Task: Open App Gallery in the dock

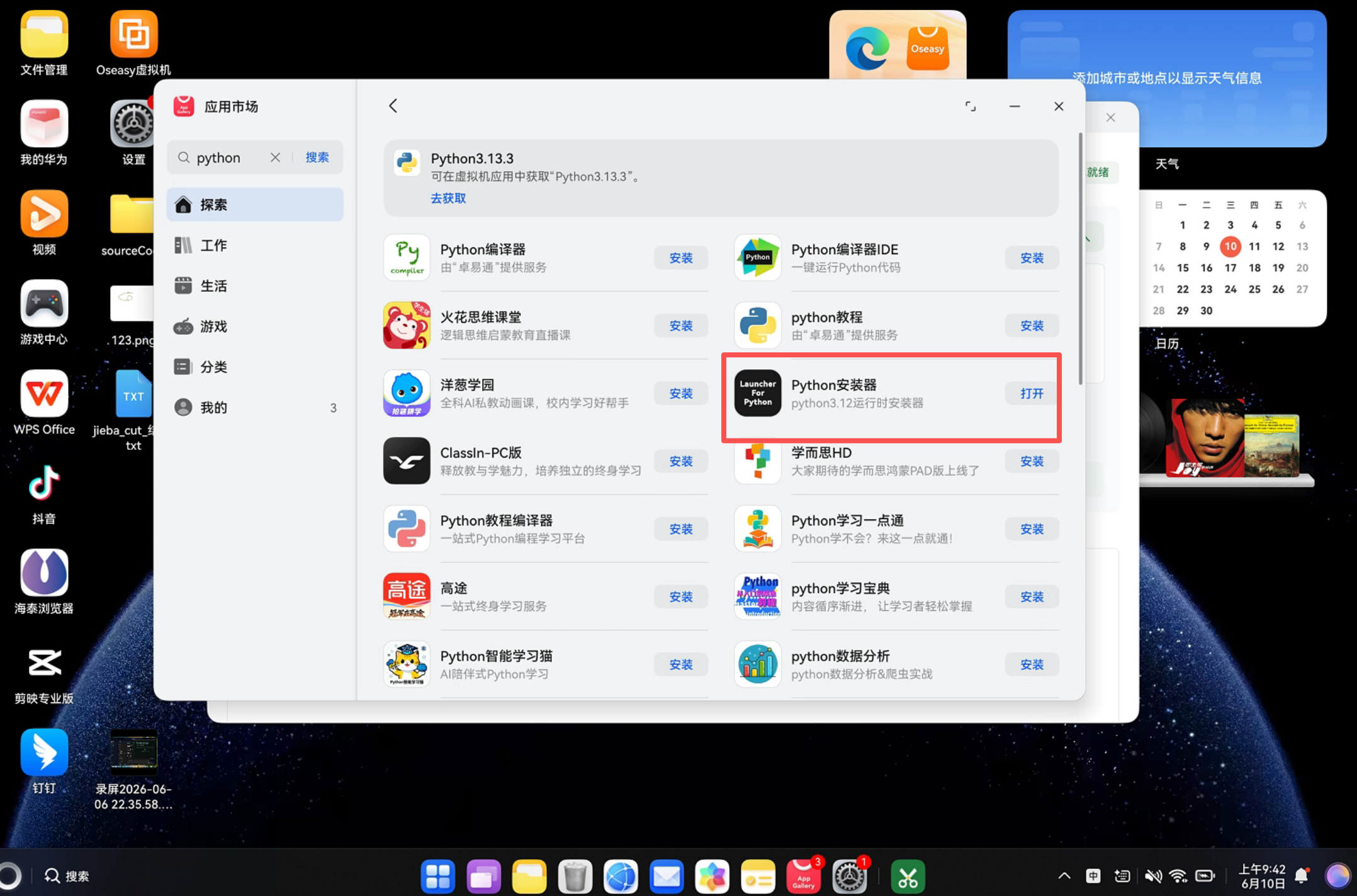Action: [x=804, y=876]
